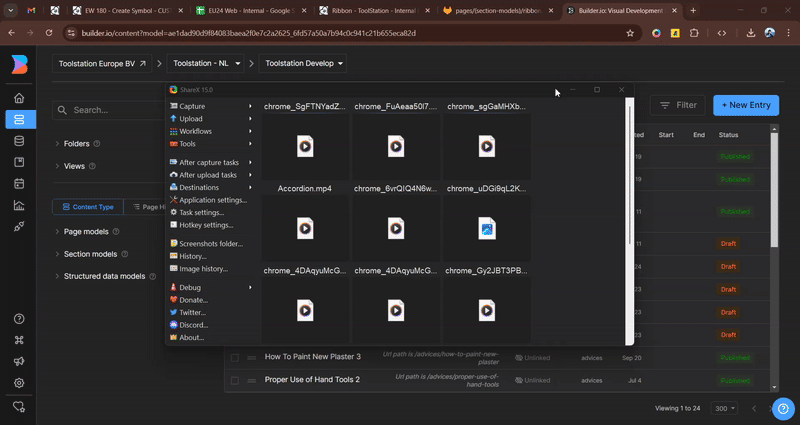Open the settings gear icon in sidebar

tap(19, 383)
